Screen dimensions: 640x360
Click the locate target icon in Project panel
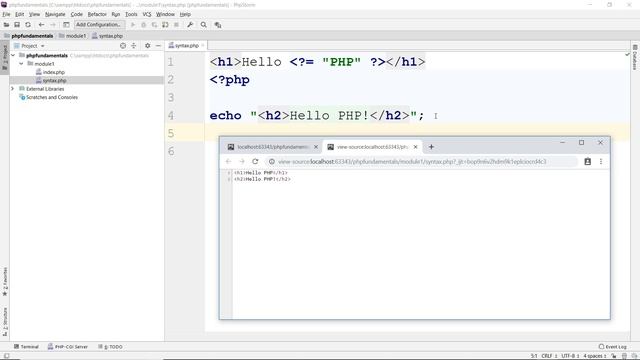pyautogui.click(x=123, y=46)
